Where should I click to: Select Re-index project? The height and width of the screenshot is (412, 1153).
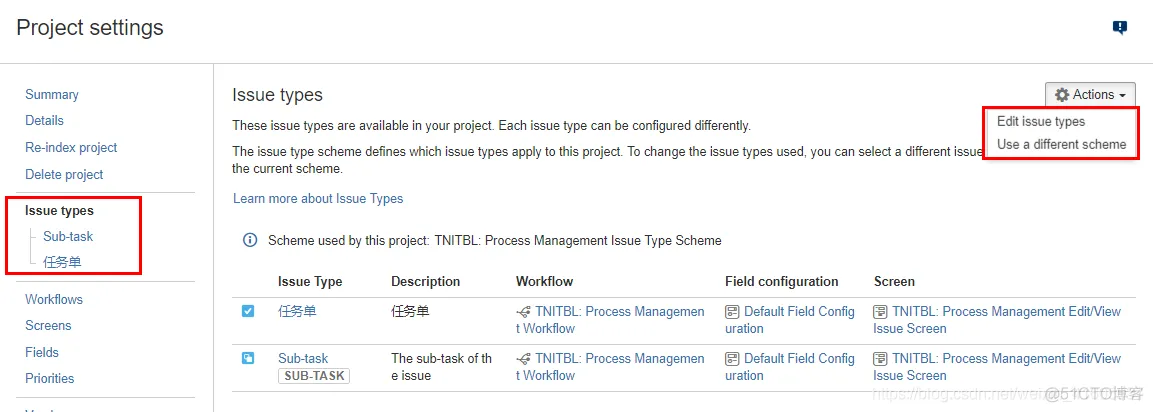pos(71,147)
